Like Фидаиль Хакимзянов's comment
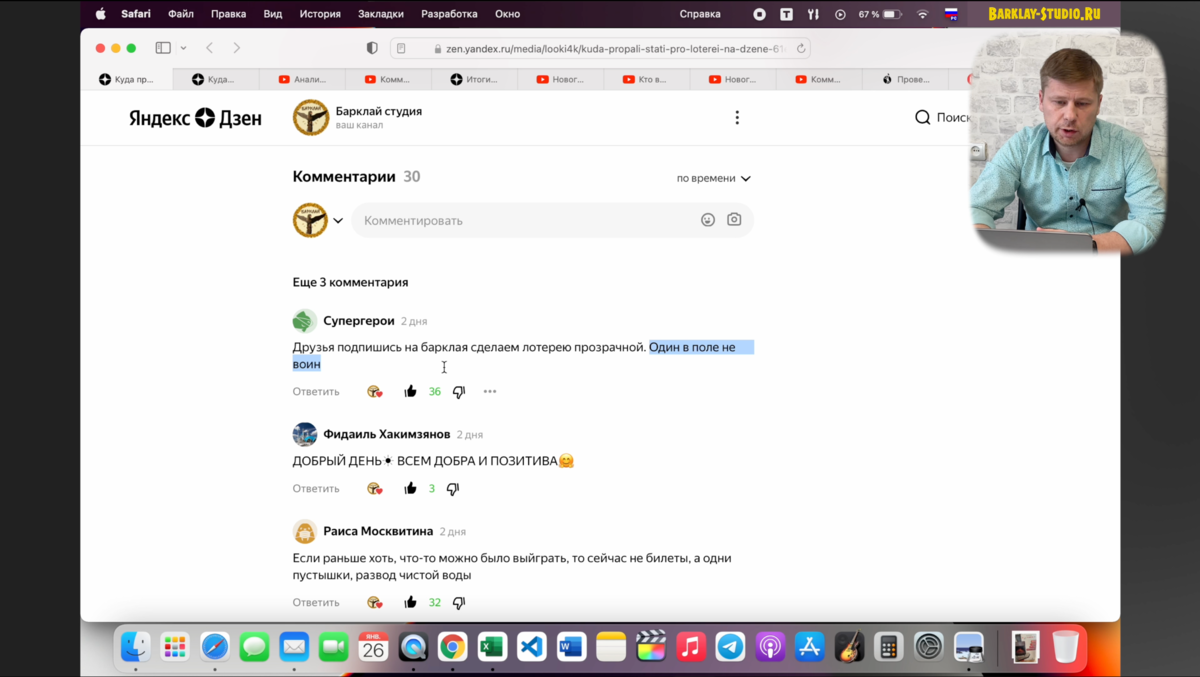 pyautogui.click(x=410, y=489)
